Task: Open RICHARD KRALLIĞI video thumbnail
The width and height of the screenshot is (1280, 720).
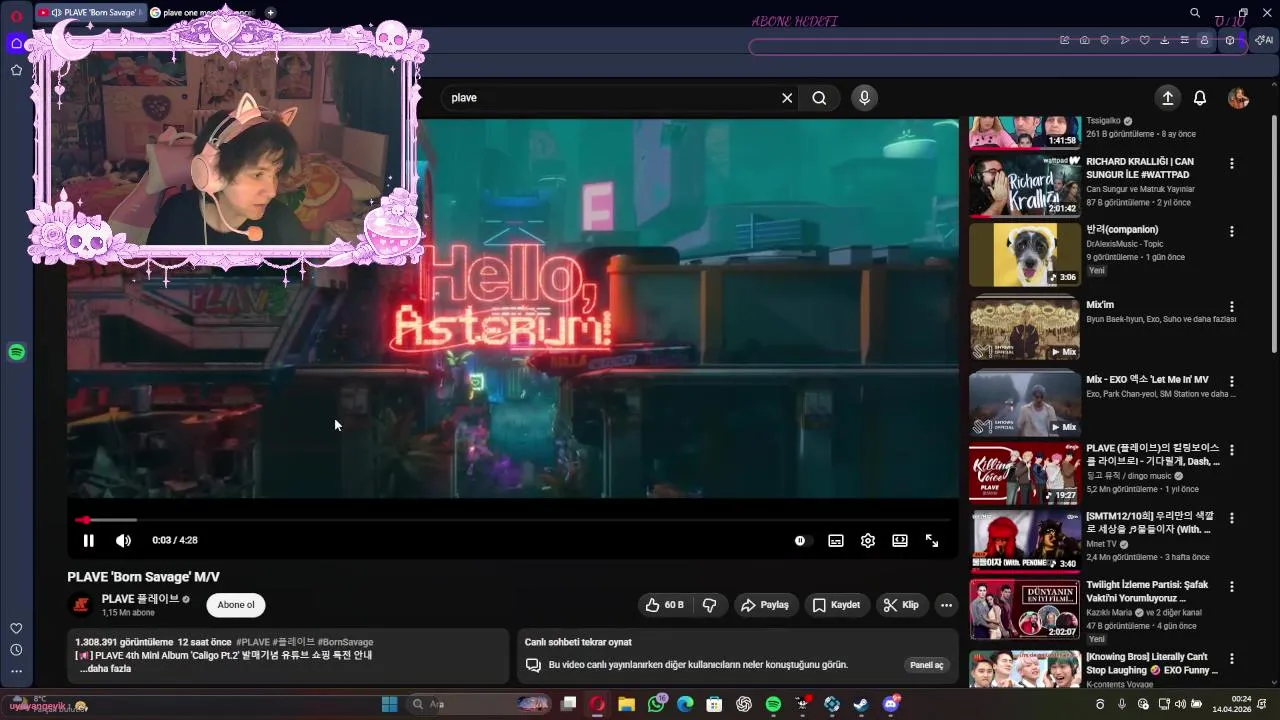Action: 1024,185
